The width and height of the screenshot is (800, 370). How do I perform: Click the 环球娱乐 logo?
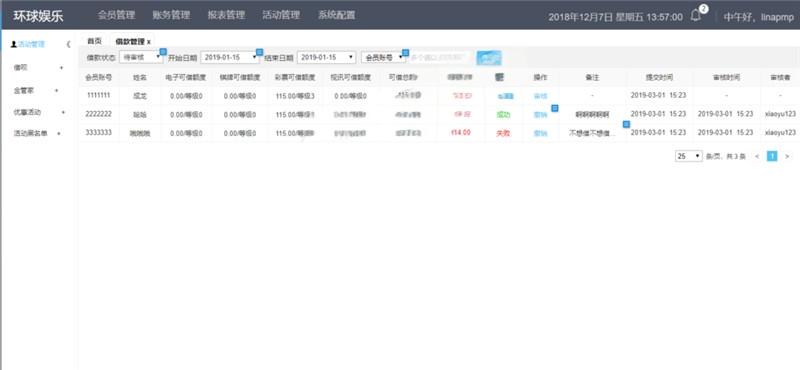pyautogui.click(x=38, y=15)
